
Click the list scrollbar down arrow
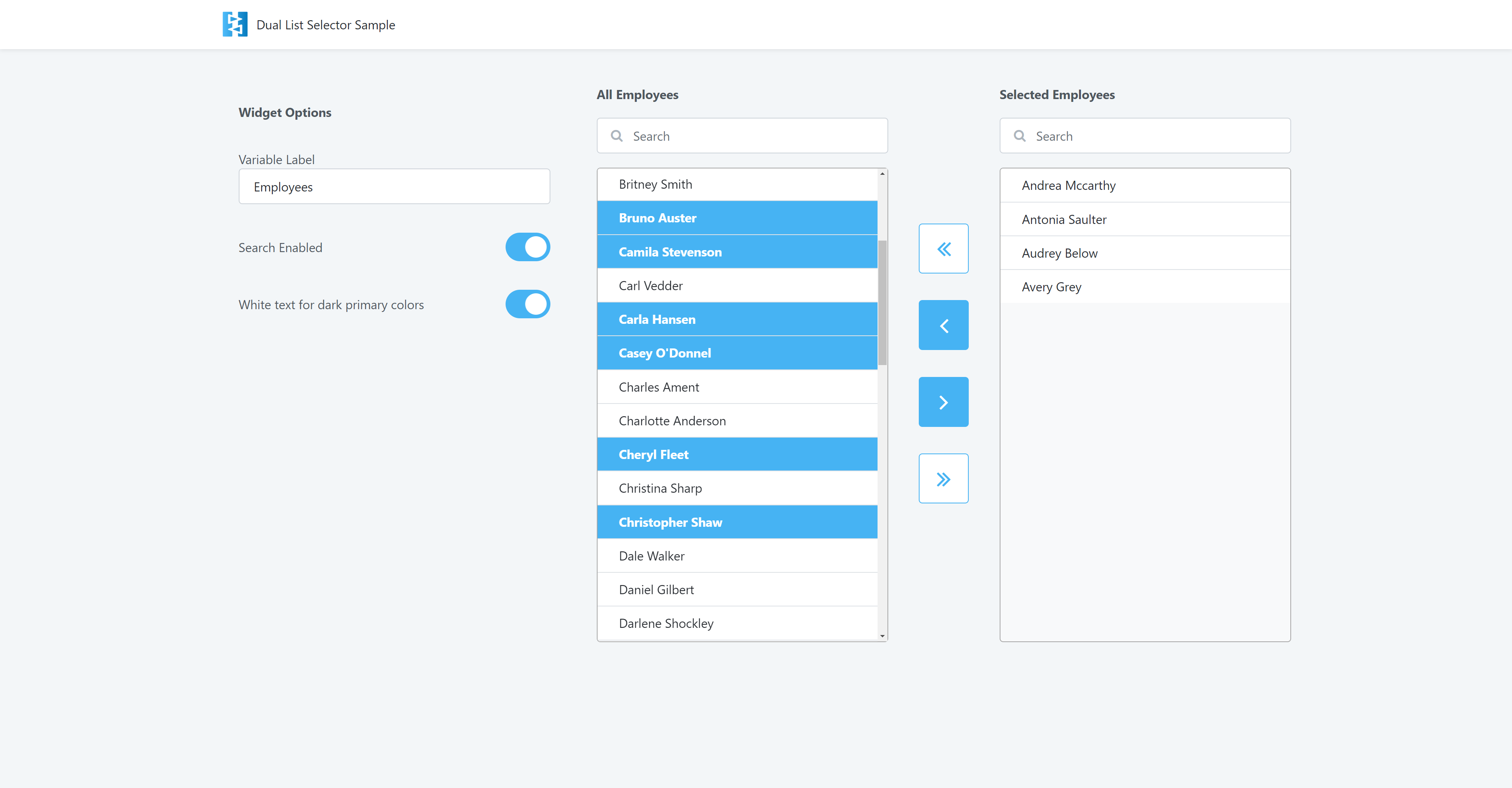pos(882,636)
